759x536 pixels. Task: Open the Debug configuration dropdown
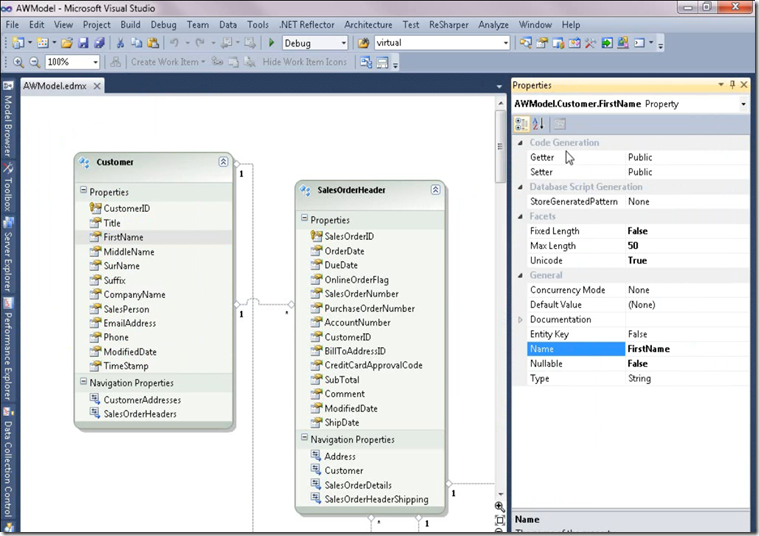344,43
